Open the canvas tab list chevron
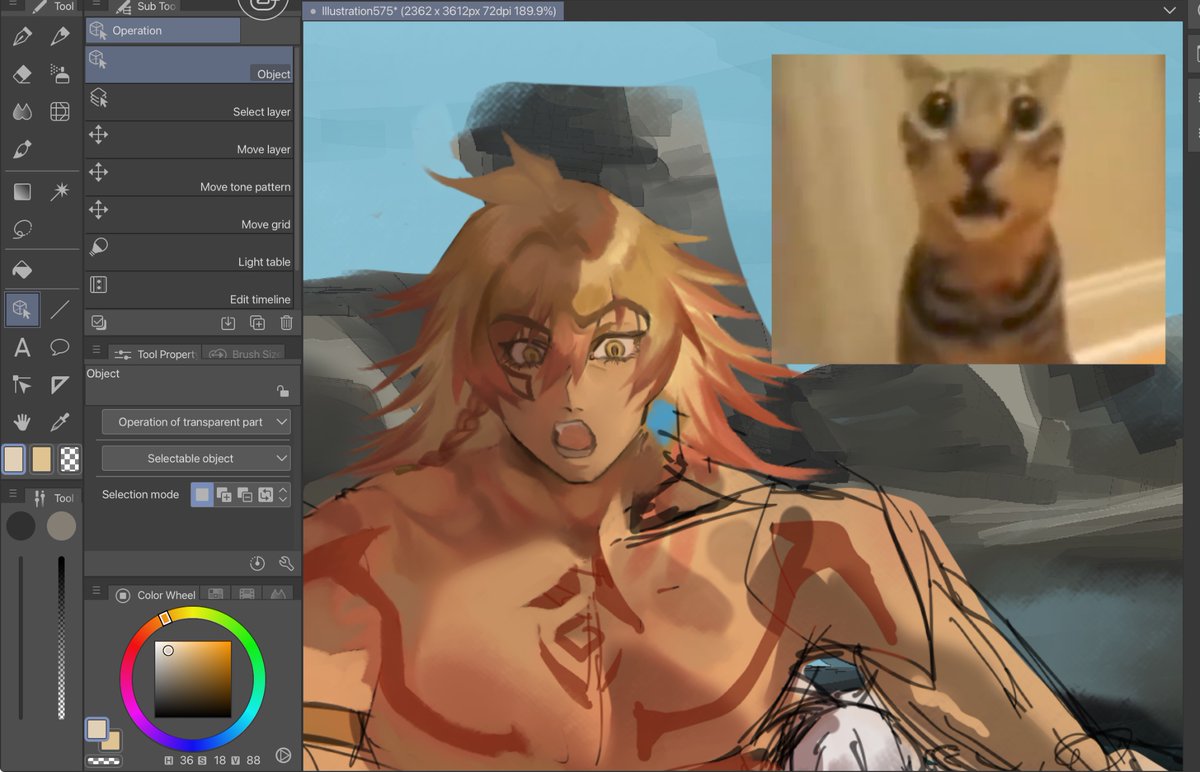Screen dimensions: 1200x772 tap(1170, 10)
